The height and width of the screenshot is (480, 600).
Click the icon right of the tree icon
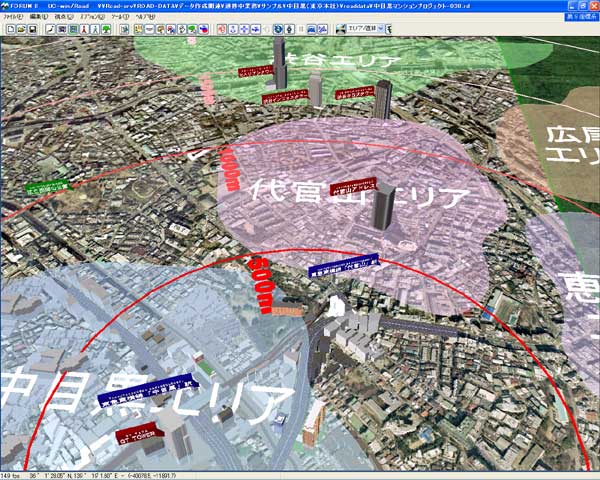124,29
